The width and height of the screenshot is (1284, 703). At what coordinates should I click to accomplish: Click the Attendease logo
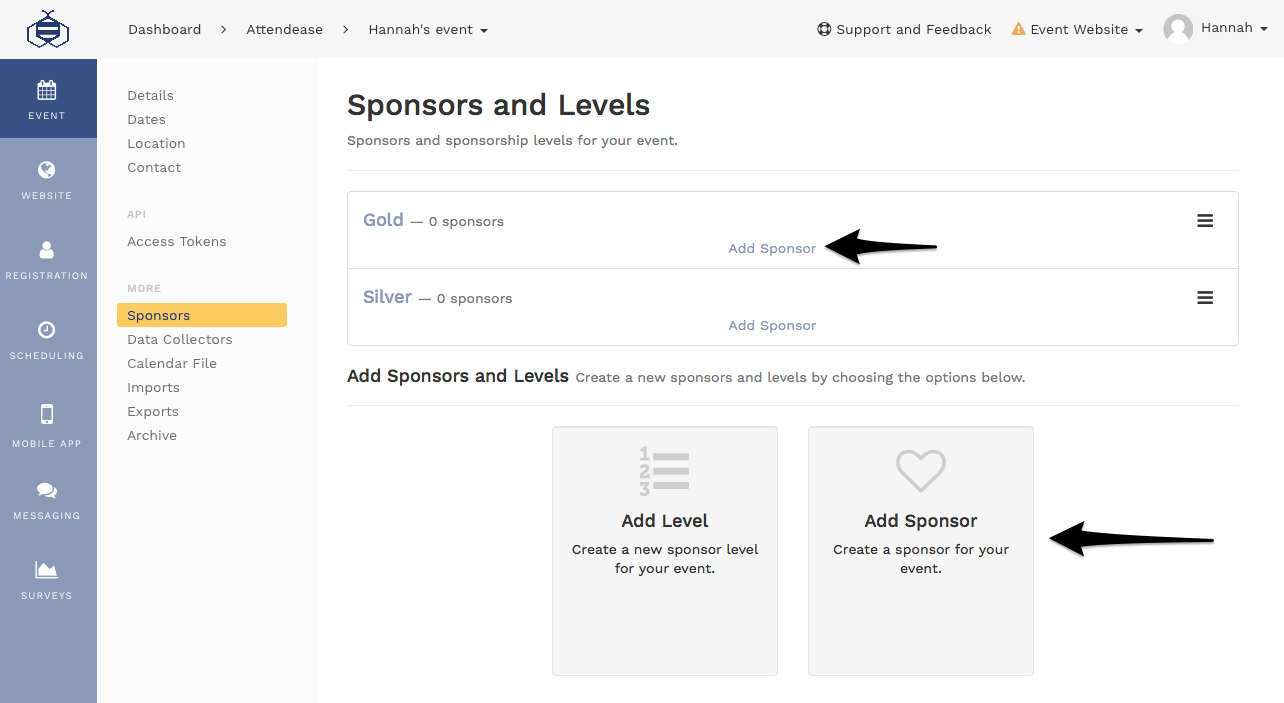48,28
